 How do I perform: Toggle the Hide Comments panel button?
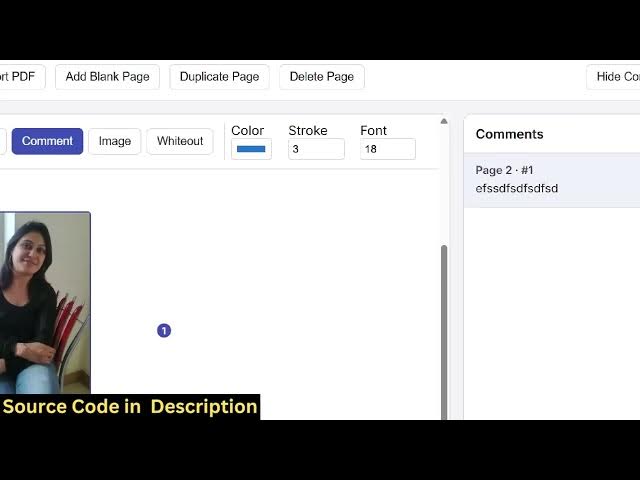pos(615,77)
